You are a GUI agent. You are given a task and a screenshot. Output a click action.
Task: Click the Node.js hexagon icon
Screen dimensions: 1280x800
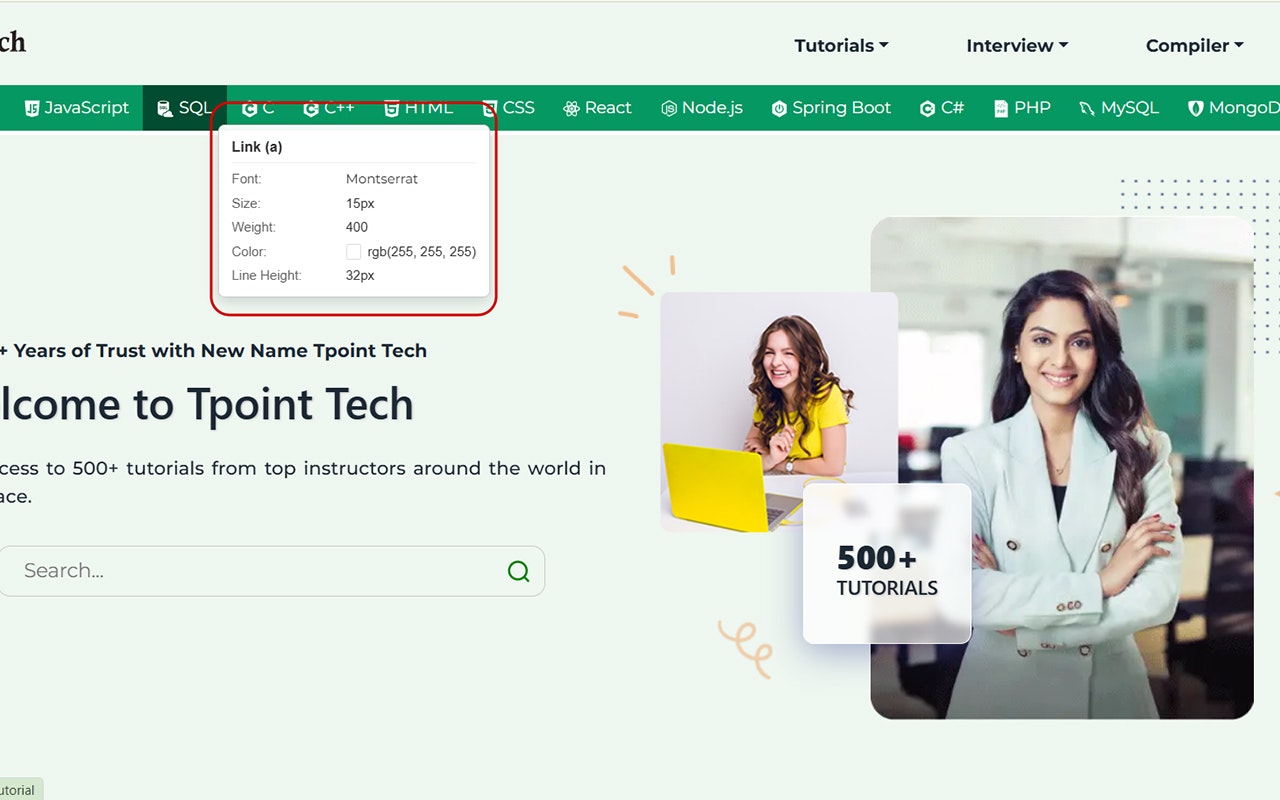click(x=669, y=108)
